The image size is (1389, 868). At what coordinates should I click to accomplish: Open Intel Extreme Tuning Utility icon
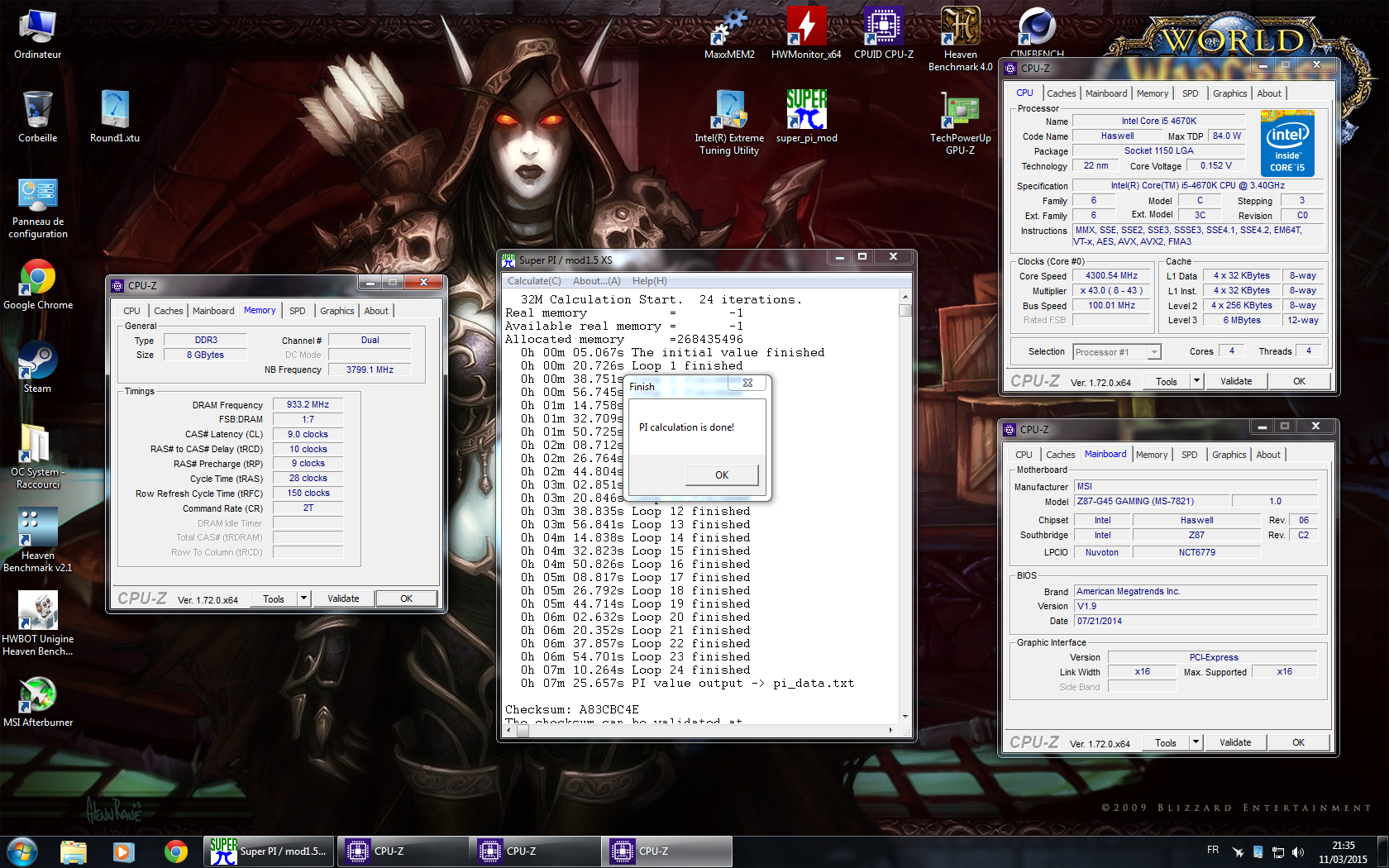point(729,122)
